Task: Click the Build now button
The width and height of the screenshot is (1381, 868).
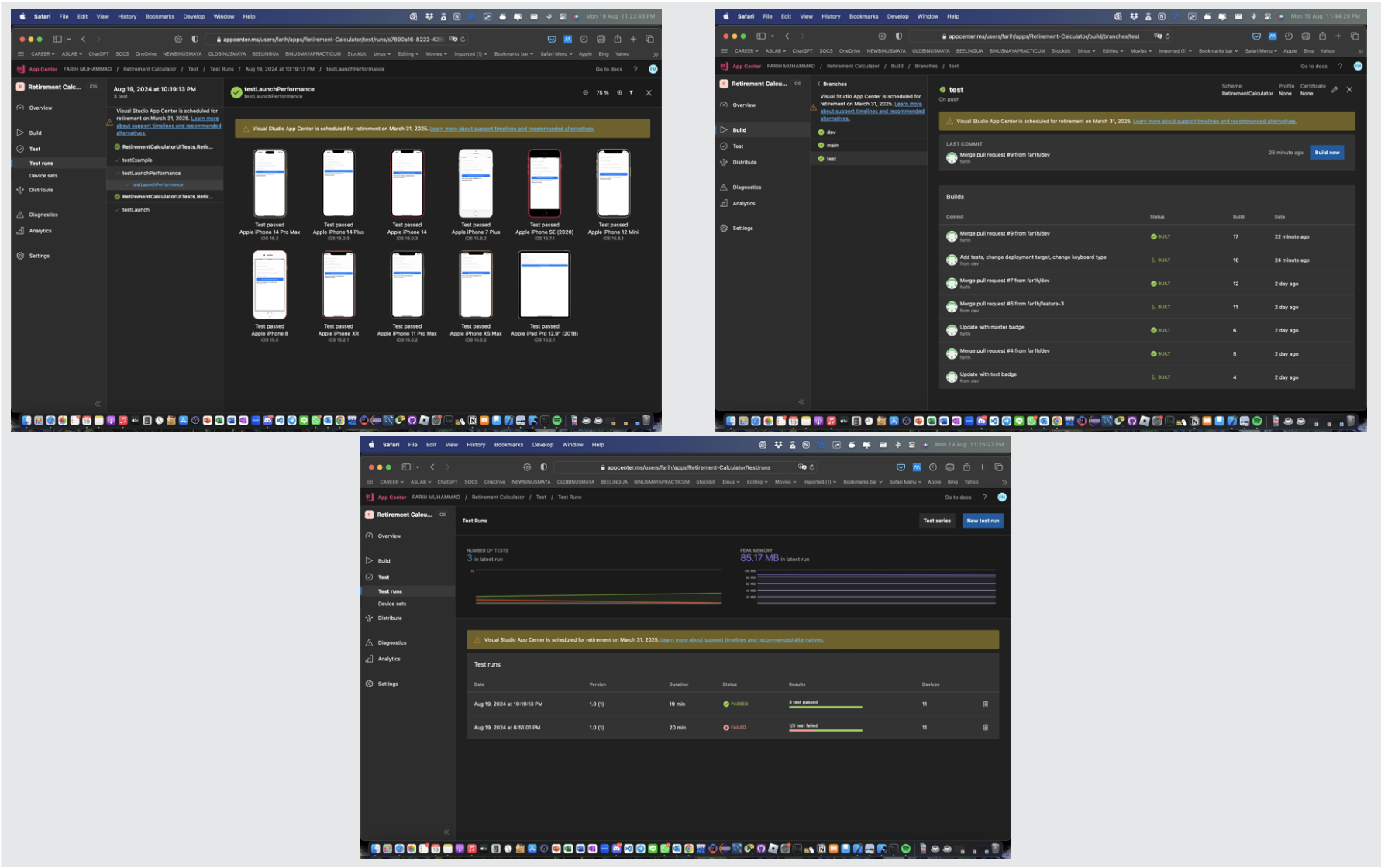Action: pos(1326,153)
